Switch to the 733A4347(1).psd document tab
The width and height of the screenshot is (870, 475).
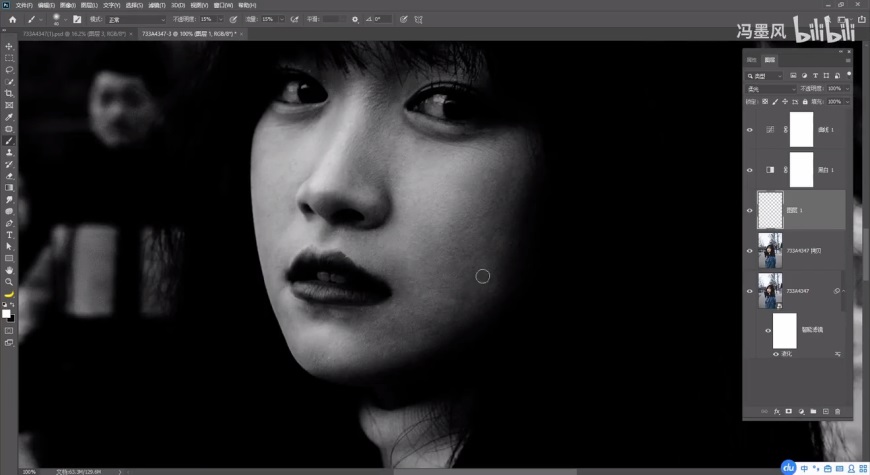(x=74, y=34)
